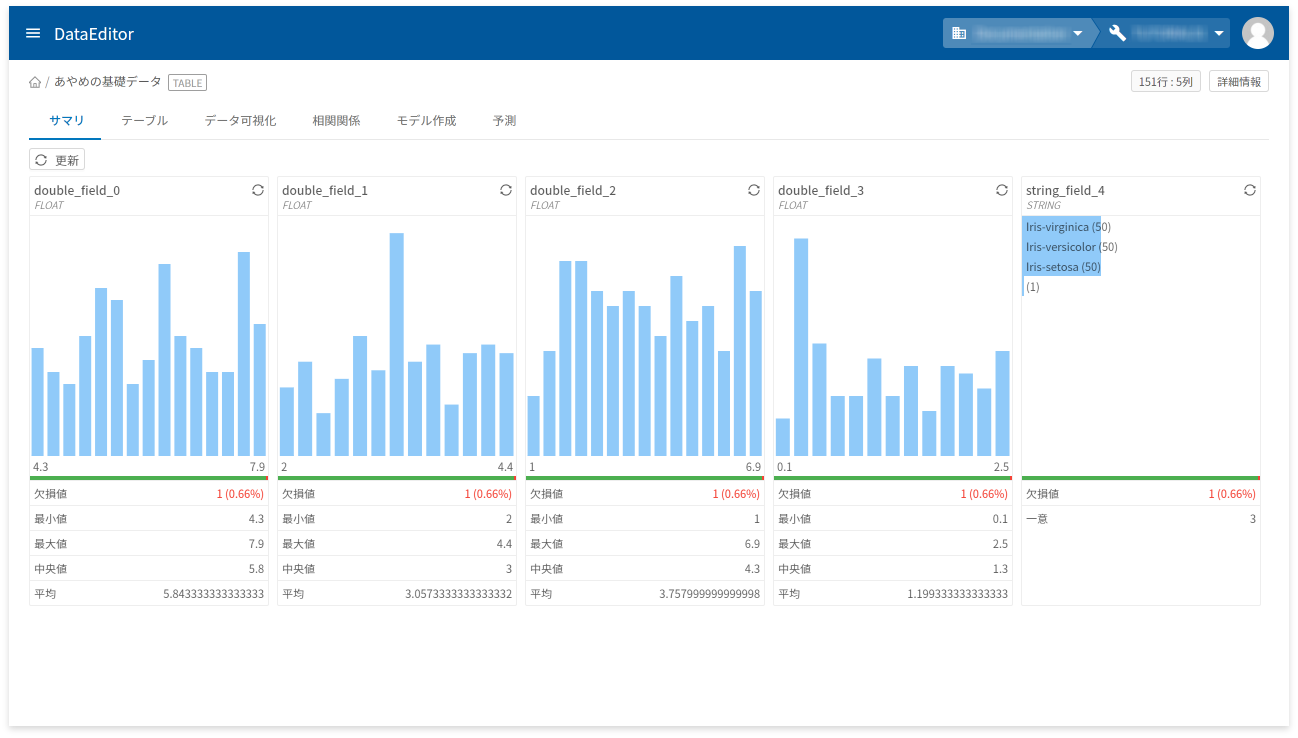Expand the organization selector dropdown arrow
The width and height of the screenshot is (1298, 738).
[1077, 33]
